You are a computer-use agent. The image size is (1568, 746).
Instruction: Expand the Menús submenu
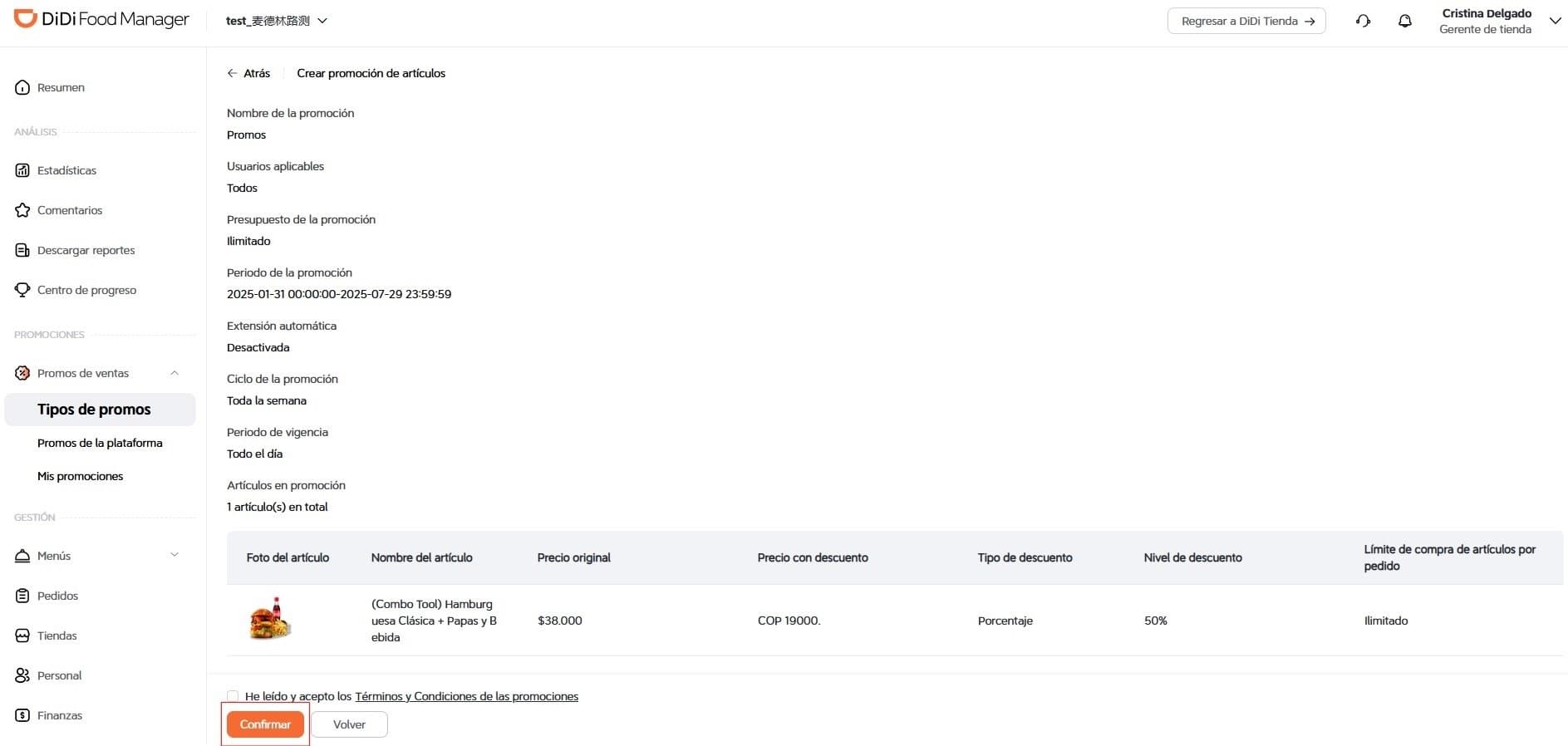click(174, 555)
